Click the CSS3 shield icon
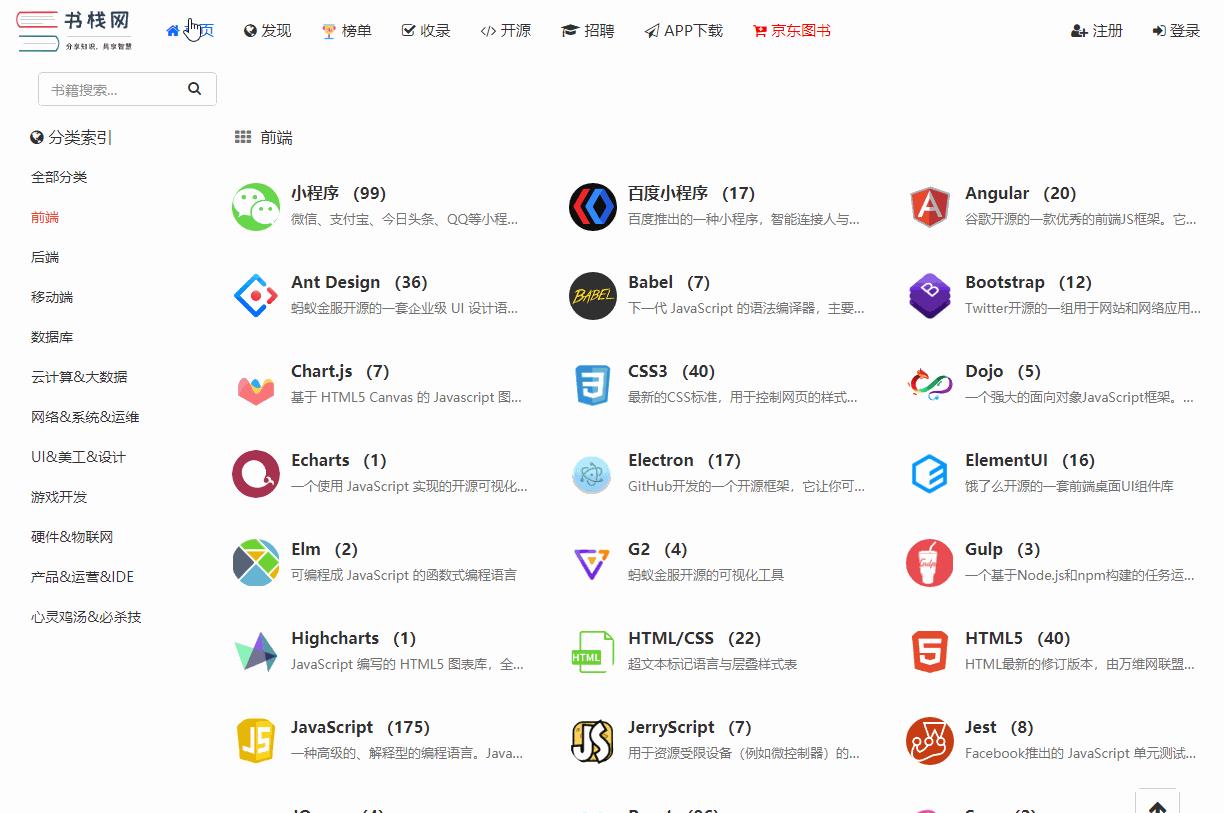The height and width of the screenshot is (813, 1224). click(x=592, y=384)
